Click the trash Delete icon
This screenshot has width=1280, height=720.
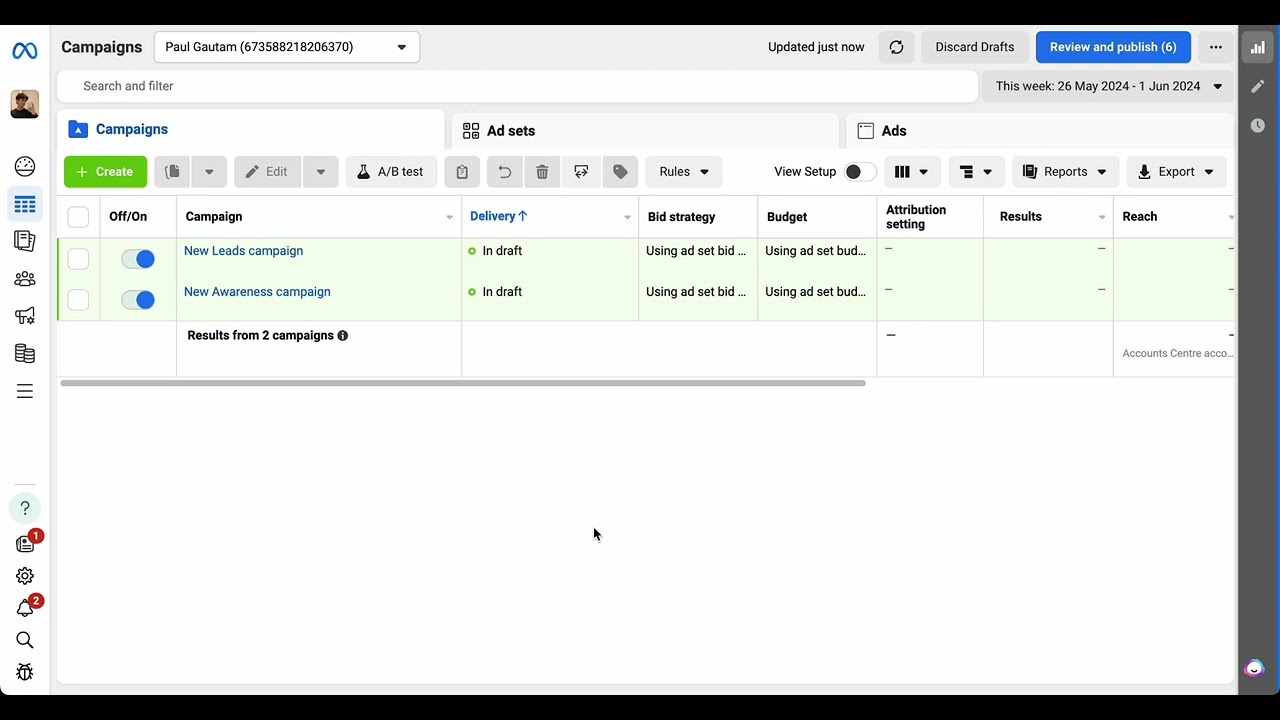point(542,172)
